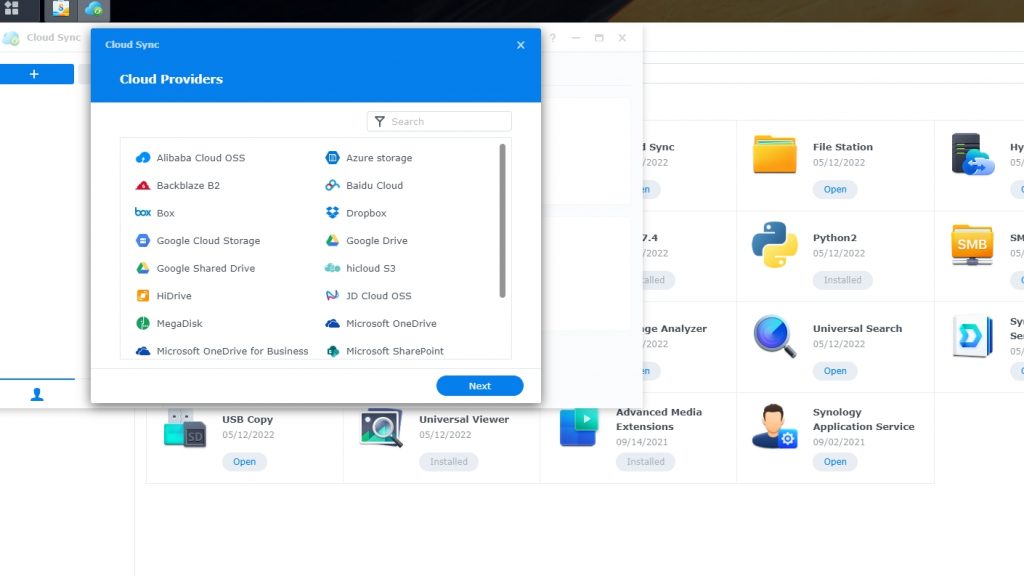Click the Universal Viewer package icon
The height and width of the screenshot is (576, 1024).
coord(381,428)
